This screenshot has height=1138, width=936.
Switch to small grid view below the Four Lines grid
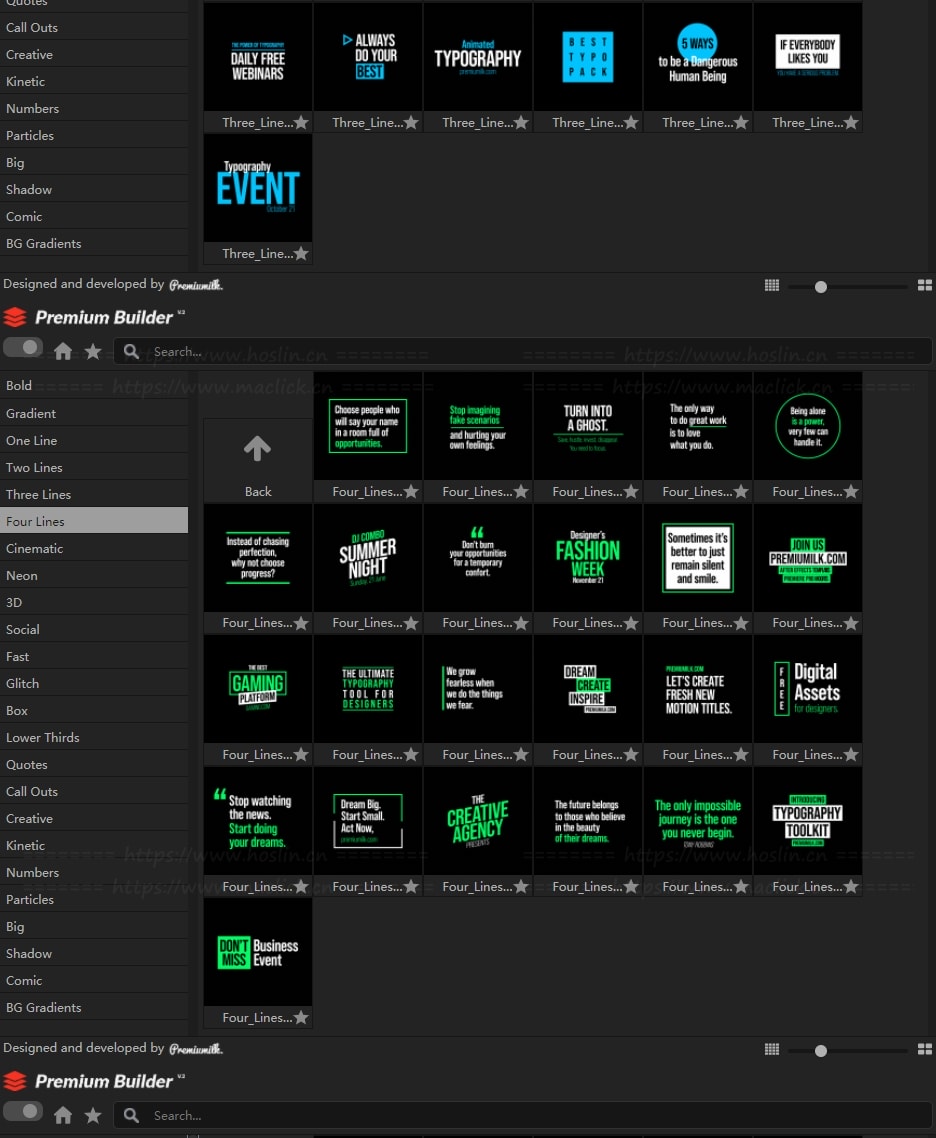772,1049
